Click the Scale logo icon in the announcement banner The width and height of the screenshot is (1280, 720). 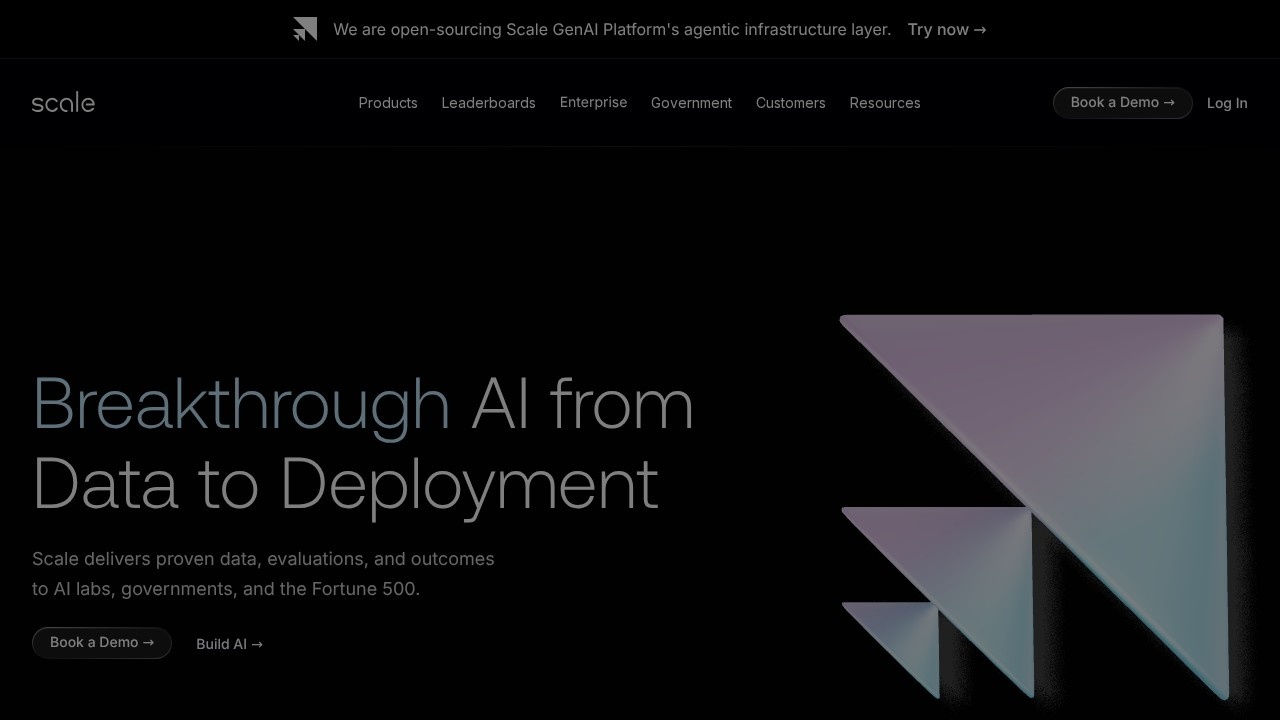(304, 29)
